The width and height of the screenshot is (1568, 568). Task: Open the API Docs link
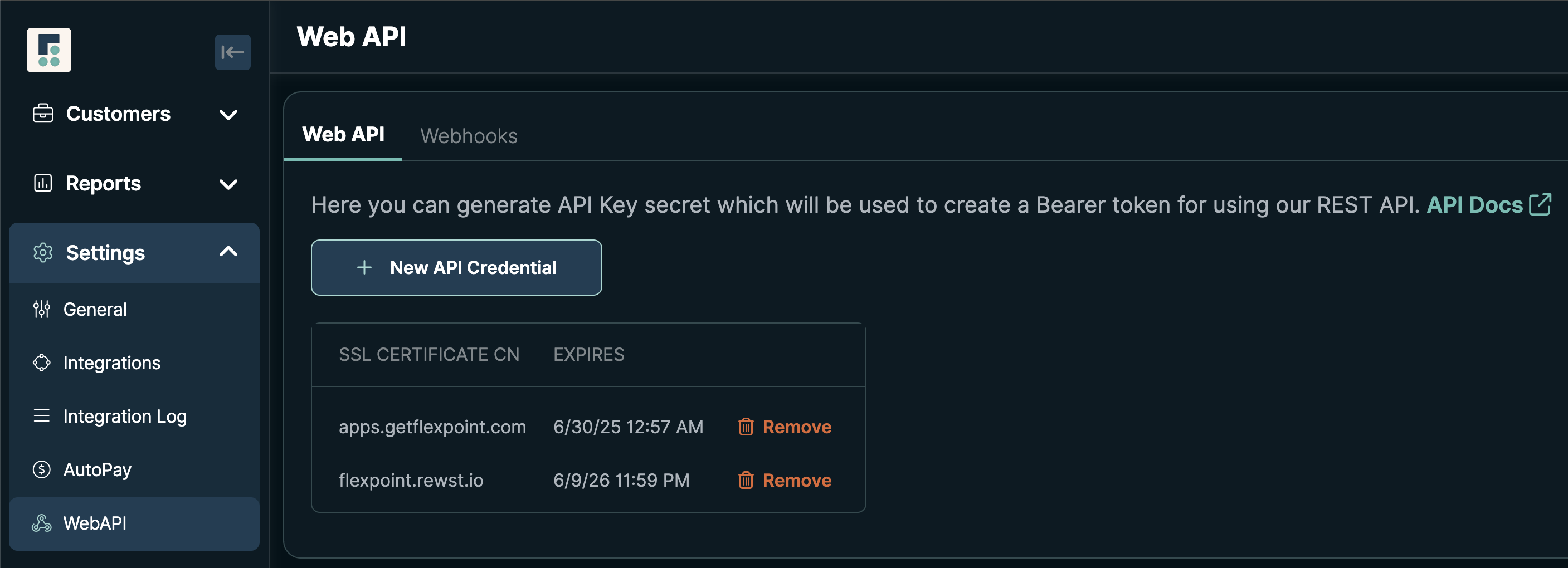pyautogui.click(x=1474, y=205)
